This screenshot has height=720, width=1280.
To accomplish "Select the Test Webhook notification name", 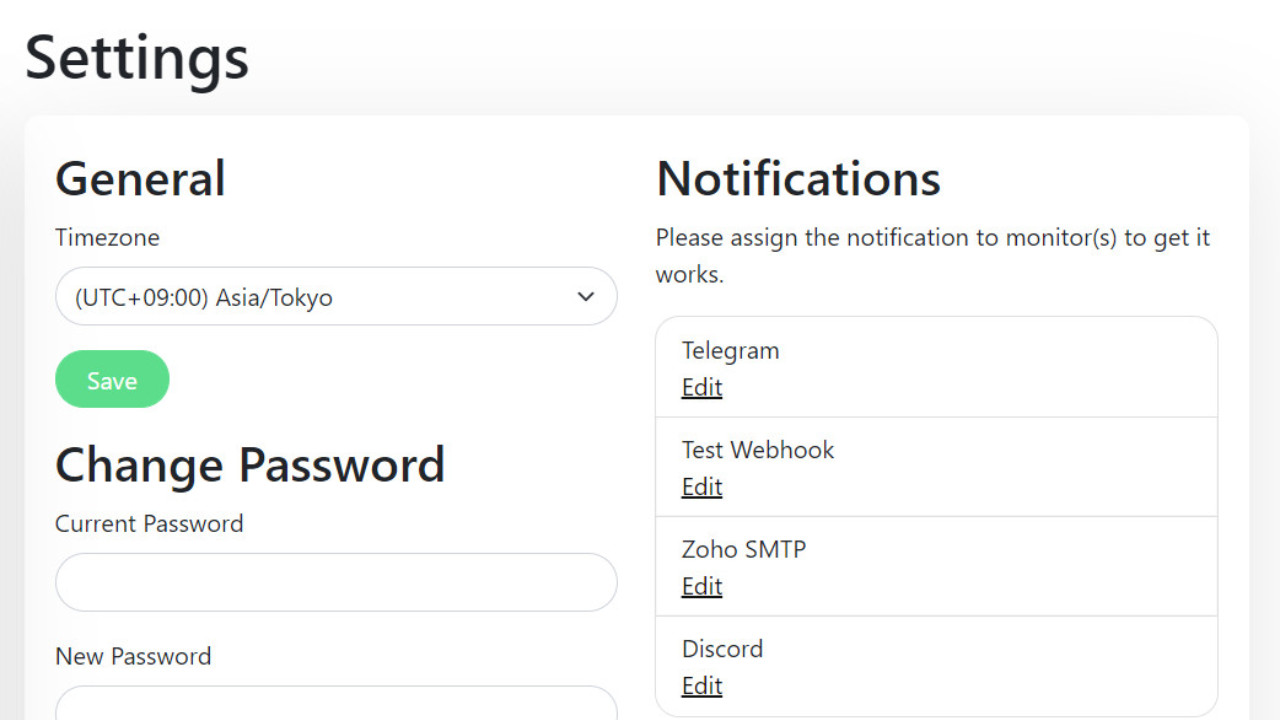I will coord(758,450).
